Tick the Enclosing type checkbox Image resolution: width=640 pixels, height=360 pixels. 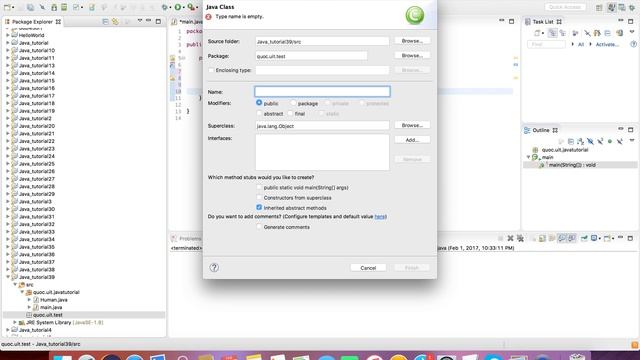(x=211, y=70)
